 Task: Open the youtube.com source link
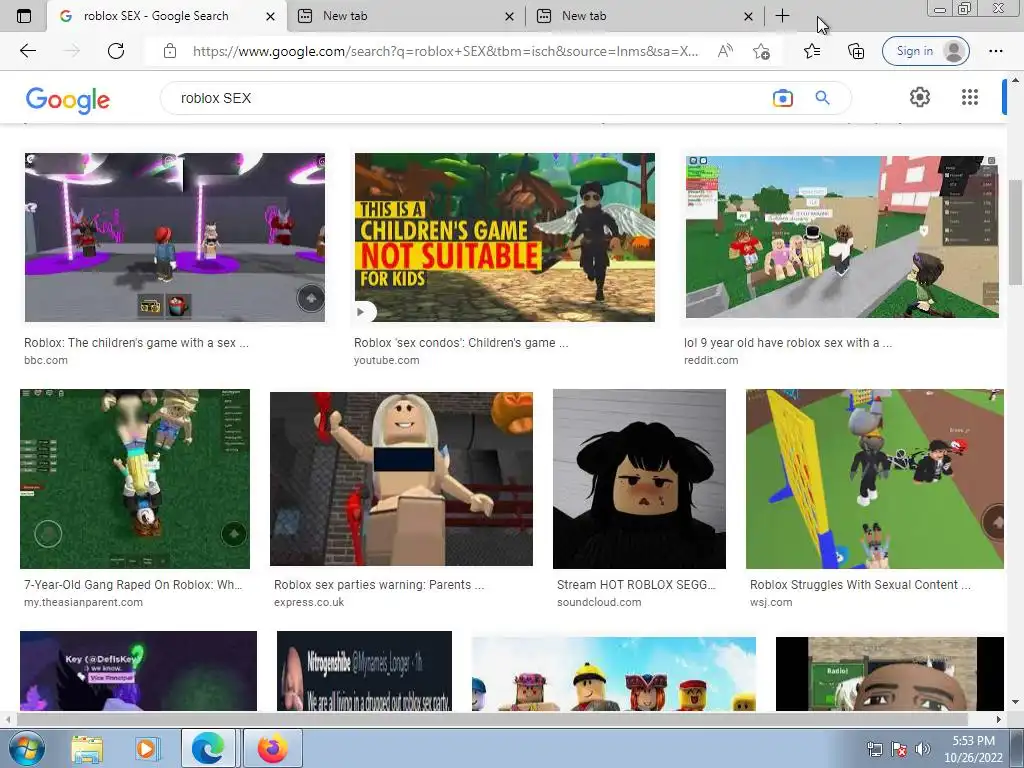point(387,360)
